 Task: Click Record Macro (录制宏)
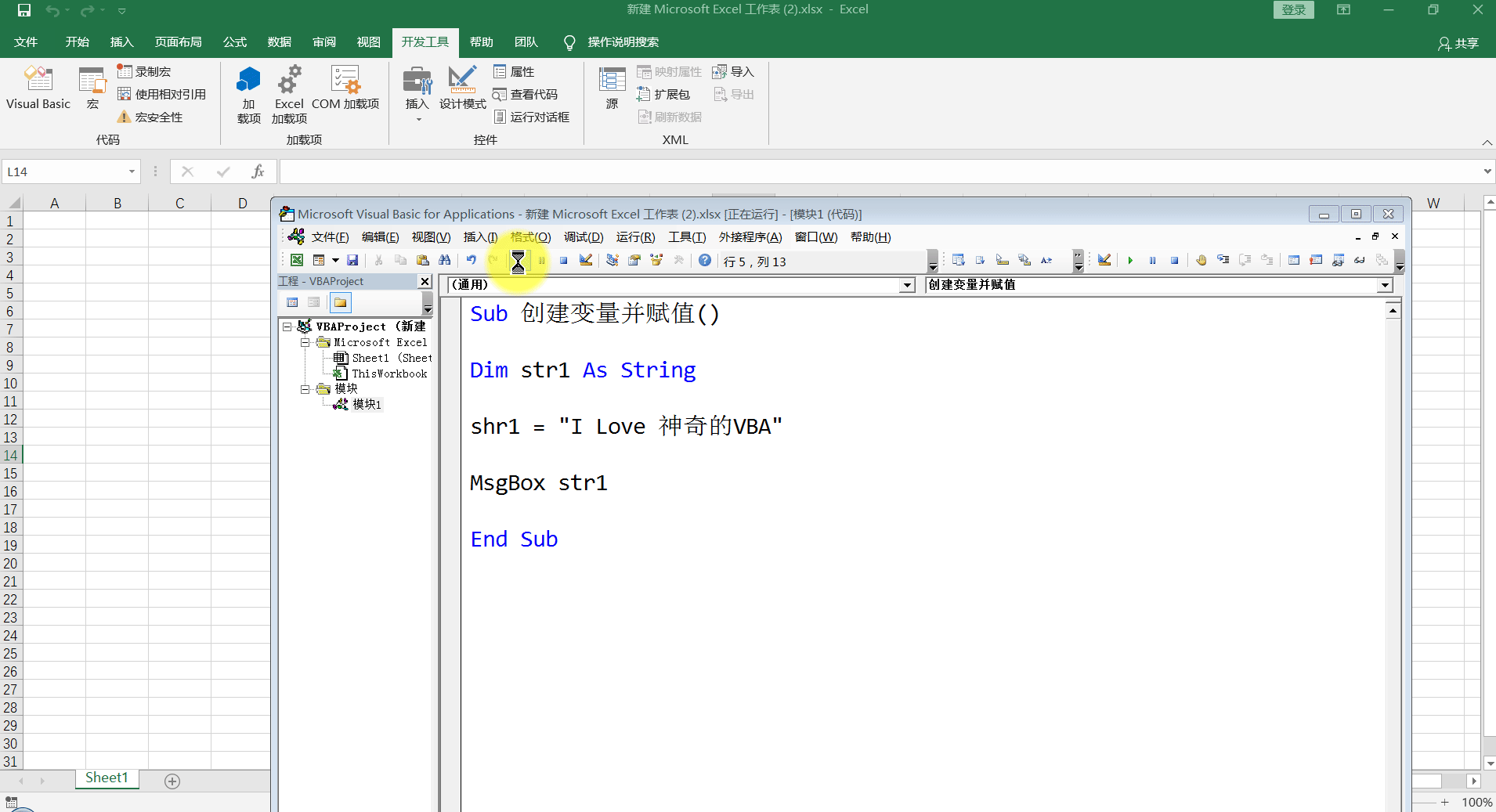click(144, 71)
